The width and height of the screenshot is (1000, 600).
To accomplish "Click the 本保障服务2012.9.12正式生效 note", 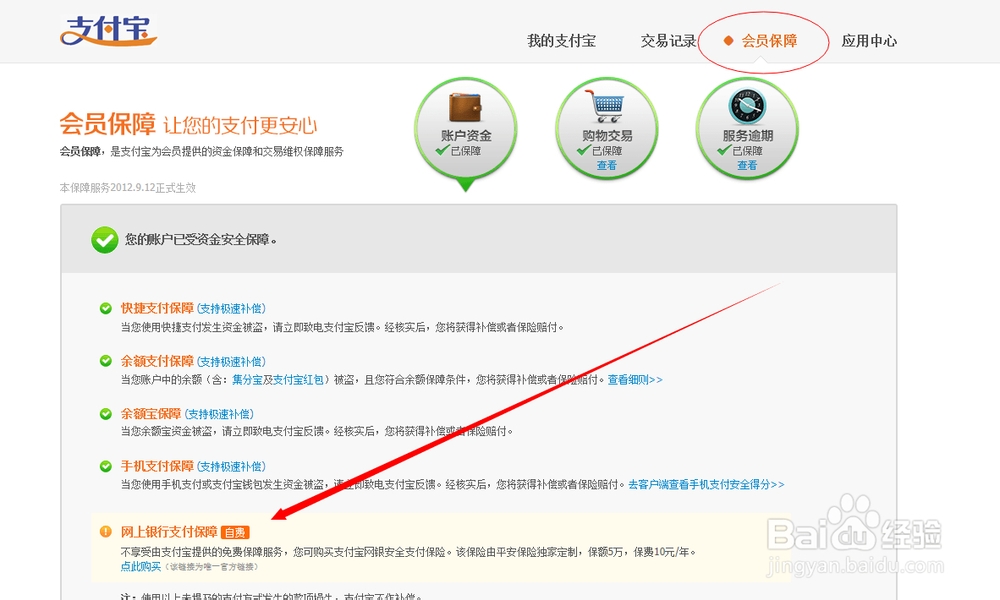I will pos(128,188).
